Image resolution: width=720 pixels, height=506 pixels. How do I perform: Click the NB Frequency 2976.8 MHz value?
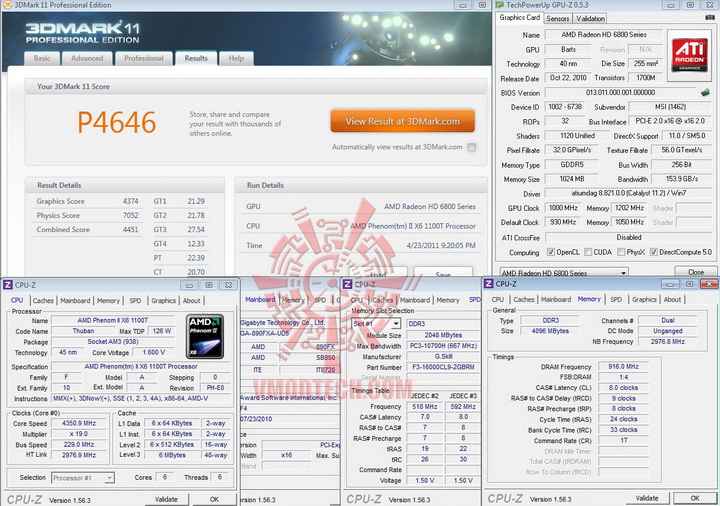pyautogui.click(x=668, y=342)
